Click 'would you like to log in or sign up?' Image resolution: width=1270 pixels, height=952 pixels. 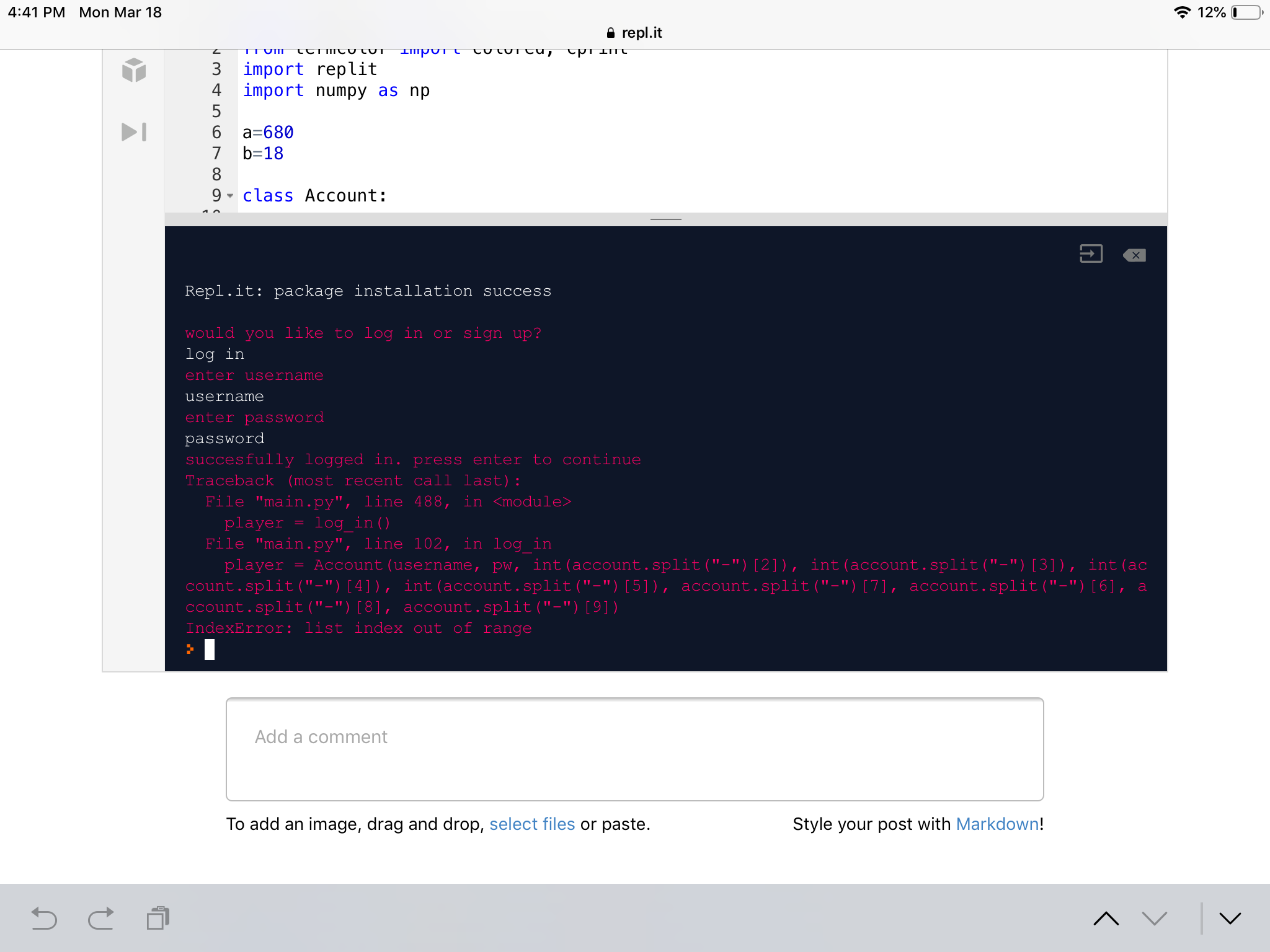(x=363, y=333)
